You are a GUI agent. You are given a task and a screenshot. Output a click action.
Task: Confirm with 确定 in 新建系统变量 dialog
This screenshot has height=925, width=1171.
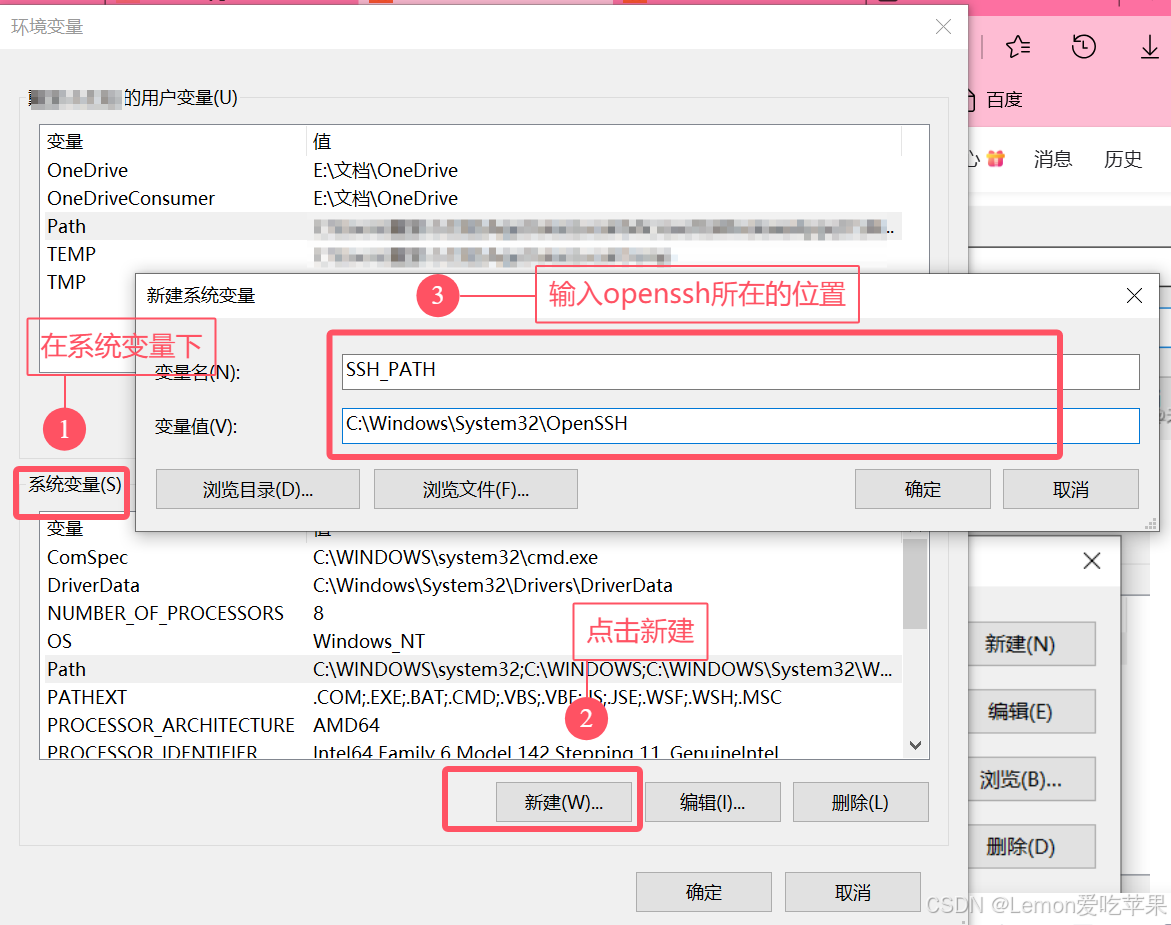pos(922,489)
